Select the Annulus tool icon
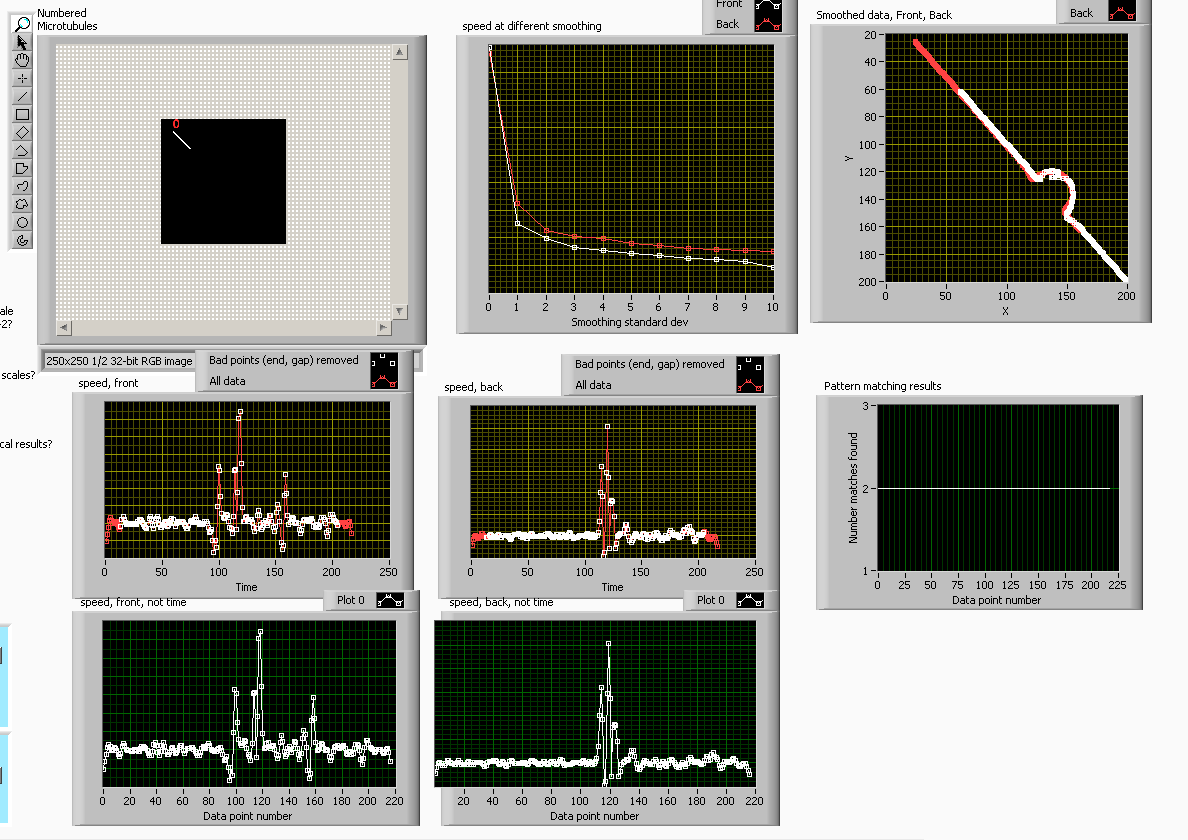The width and height of the screenshot is (1188, 840). tap(22, 240)
